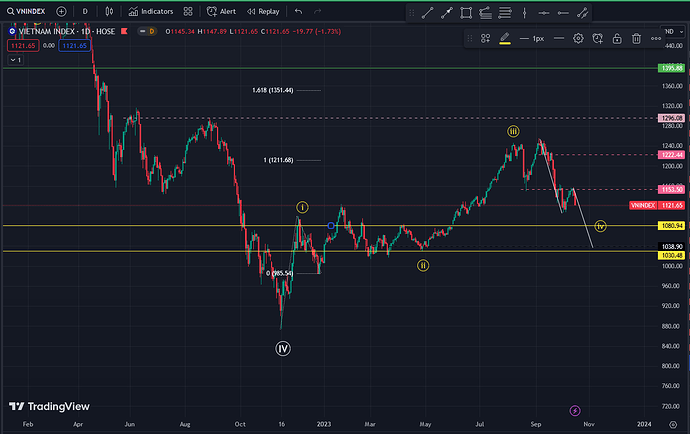
Task: Open the D timeframe interval selector
Action: [x=85, y=11]
